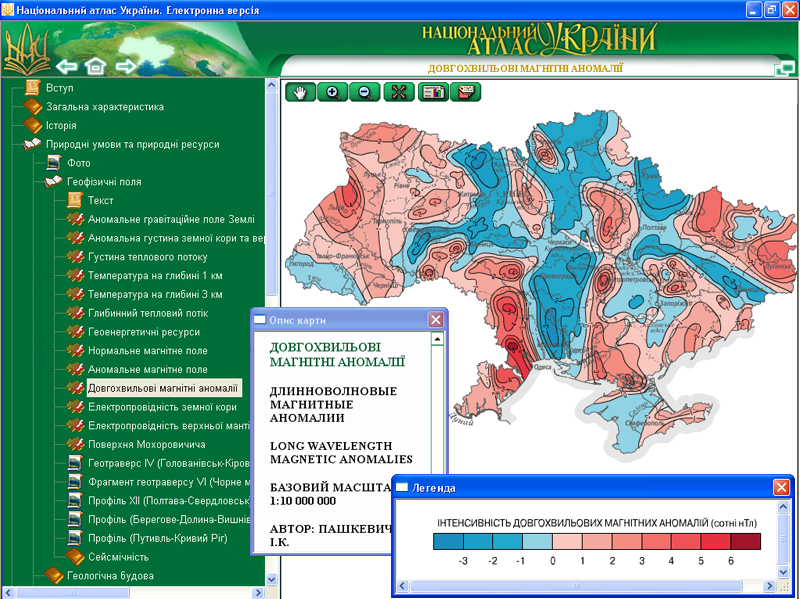Select Аномальна густина земної кори map
The height and width of the screenshot is (599, 800).
click(x=176, y=238)
